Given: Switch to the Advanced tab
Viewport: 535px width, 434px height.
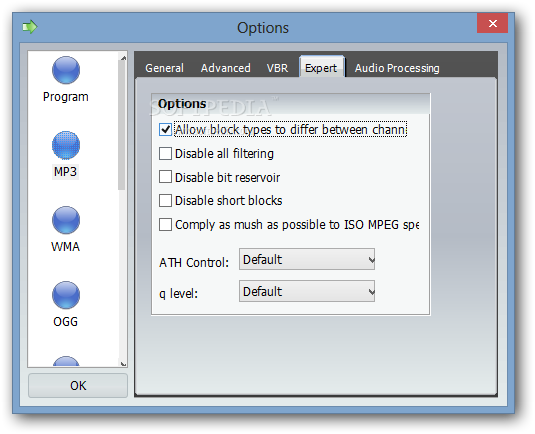Looking at the screenshot, I should pos(226,68).
